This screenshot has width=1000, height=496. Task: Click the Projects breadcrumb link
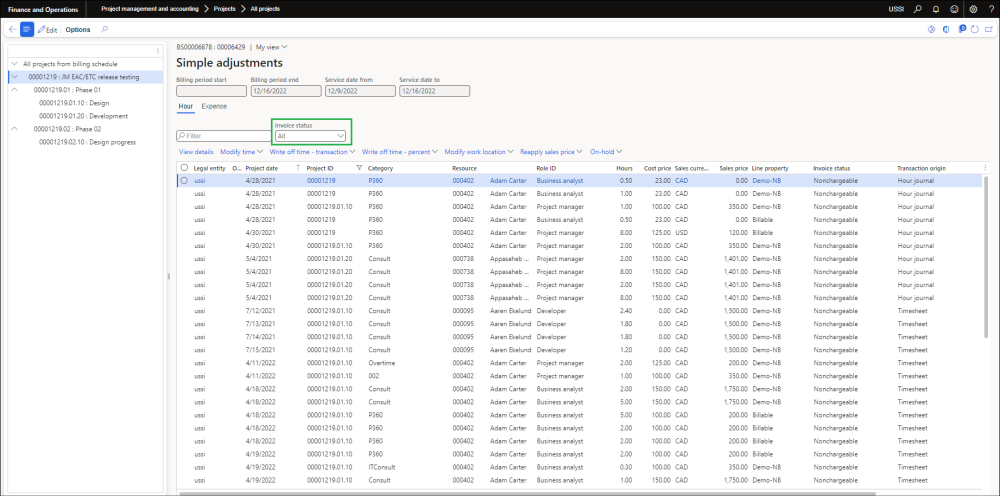(x=225, y=8)
